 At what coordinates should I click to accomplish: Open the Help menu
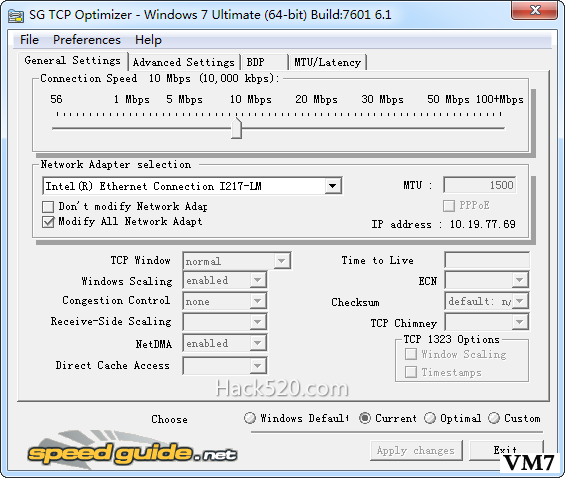(148, 40)
